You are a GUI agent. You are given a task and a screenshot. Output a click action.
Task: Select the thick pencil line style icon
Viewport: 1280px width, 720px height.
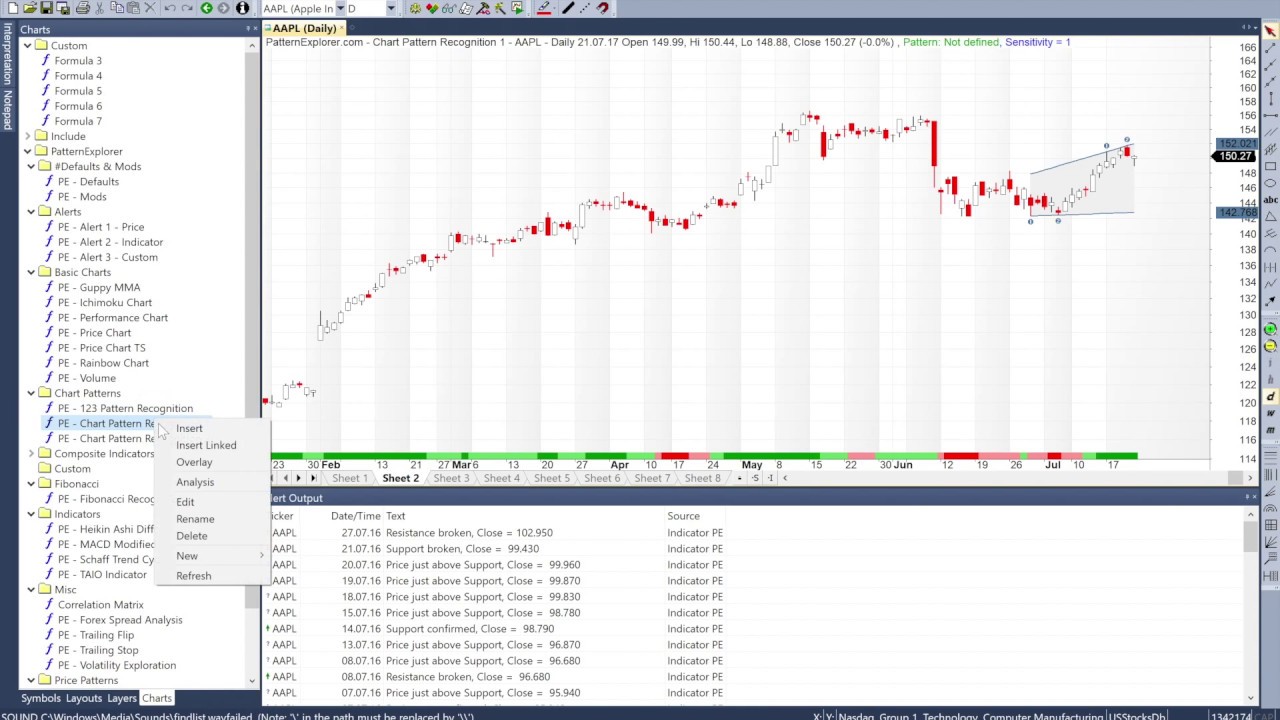(568, 8)
